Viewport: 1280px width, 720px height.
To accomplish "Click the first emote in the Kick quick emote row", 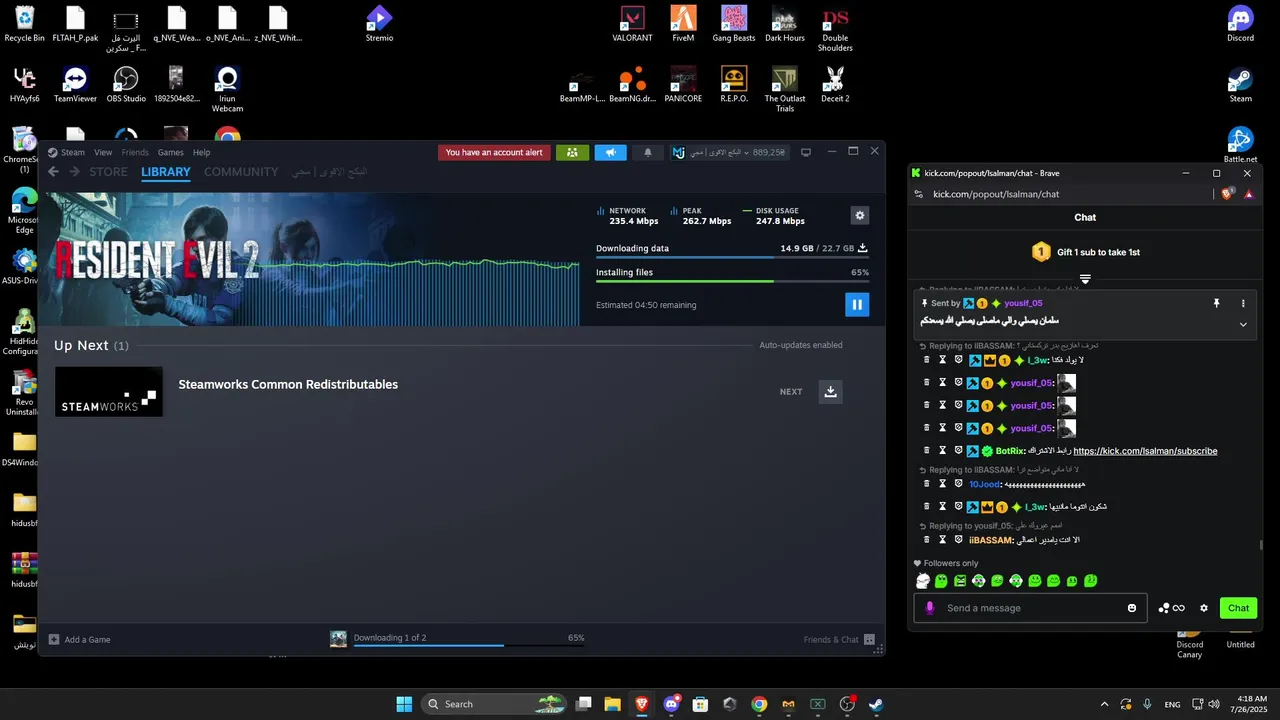I will click(924, 581).
